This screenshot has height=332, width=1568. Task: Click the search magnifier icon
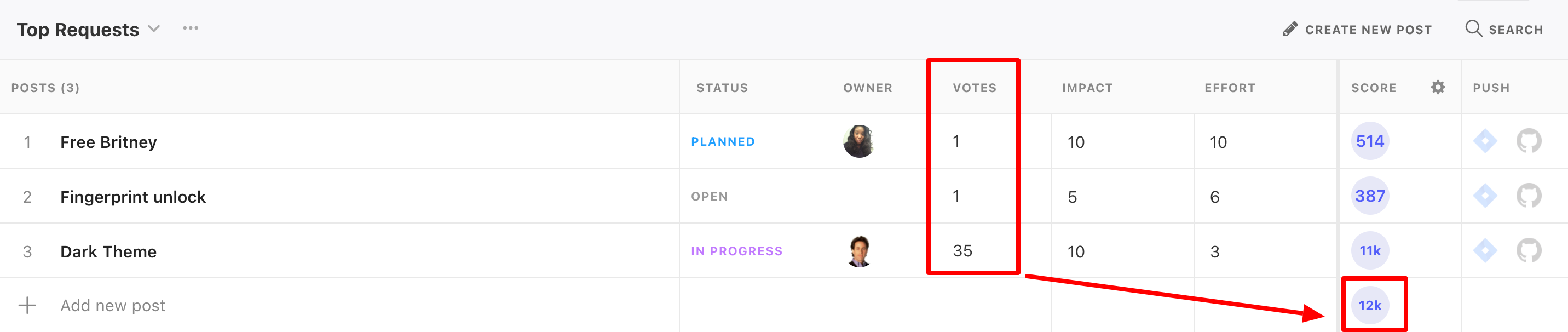(x=1473, y=28)
